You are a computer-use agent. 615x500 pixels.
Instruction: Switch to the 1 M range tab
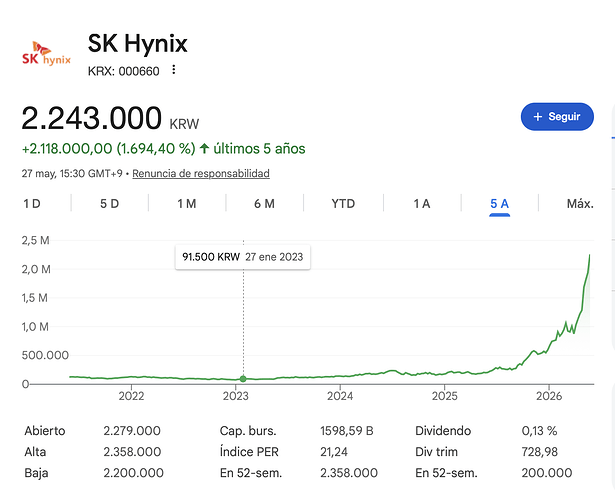pos(187,204)
